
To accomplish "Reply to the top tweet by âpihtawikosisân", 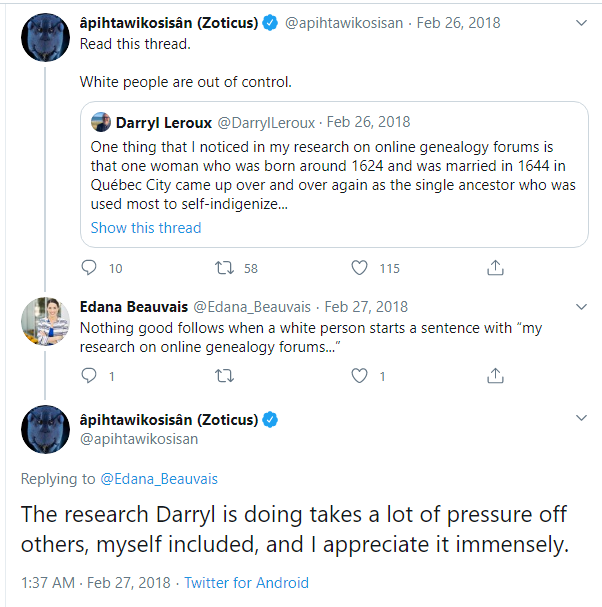I will pyautogui.click(x=89, y=268).
